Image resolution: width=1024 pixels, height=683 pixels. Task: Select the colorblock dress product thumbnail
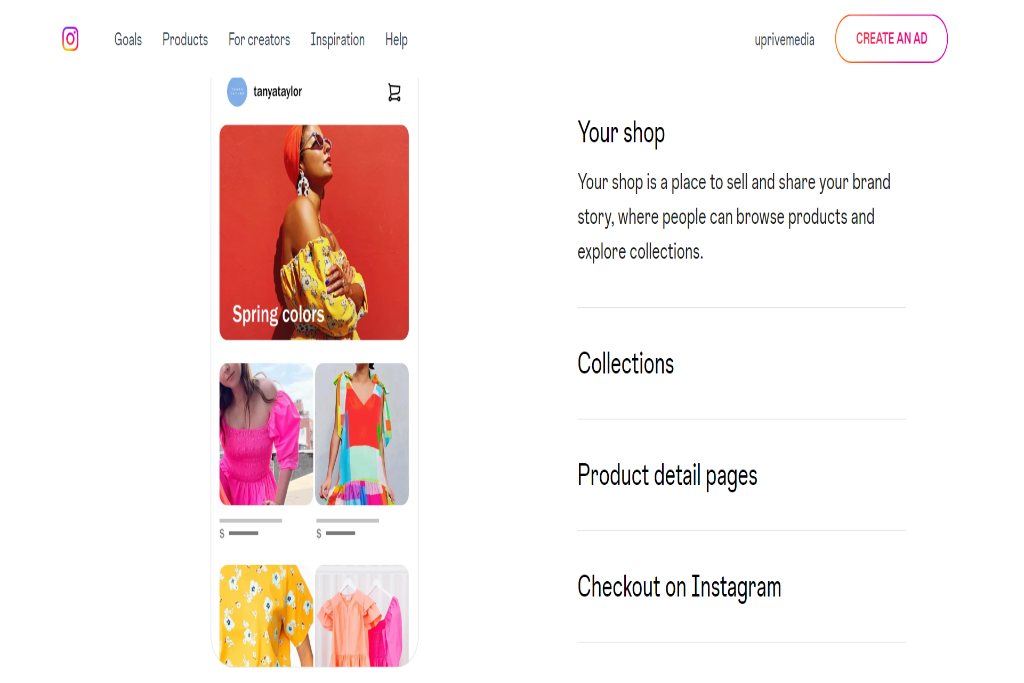pos(362,434)
